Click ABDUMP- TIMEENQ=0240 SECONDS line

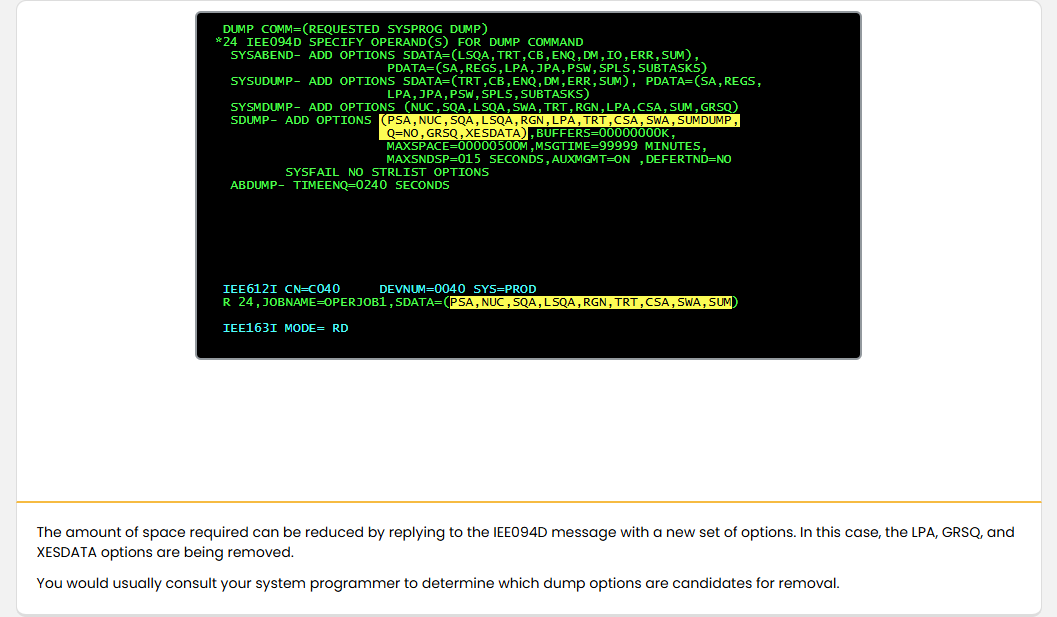coord(340,185)
